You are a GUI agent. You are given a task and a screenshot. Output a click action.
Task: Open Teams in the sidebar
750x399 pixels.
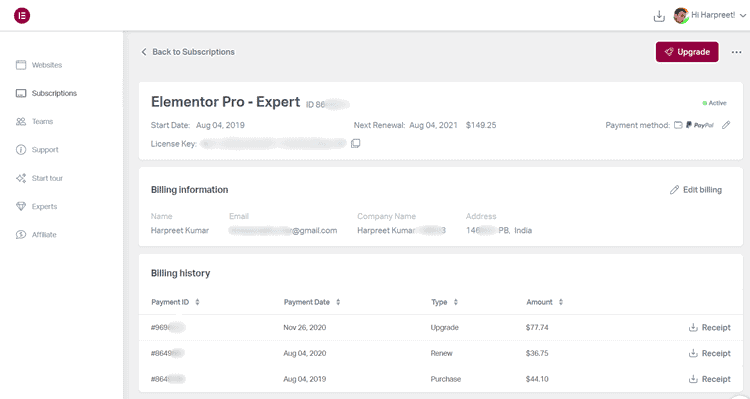pyautogui.click(x=34, y=121)
